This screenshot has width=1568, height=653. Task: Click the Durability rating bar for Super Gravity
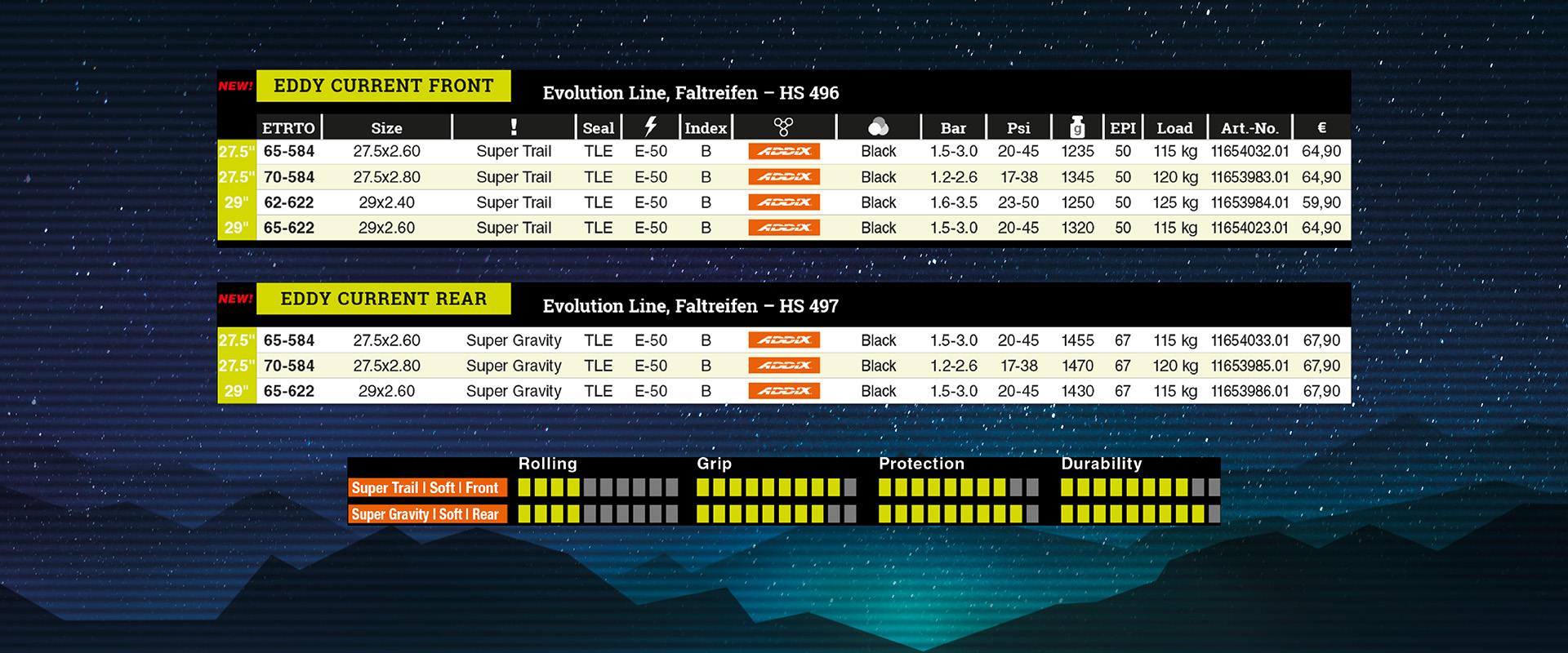tap(1140, 514)
